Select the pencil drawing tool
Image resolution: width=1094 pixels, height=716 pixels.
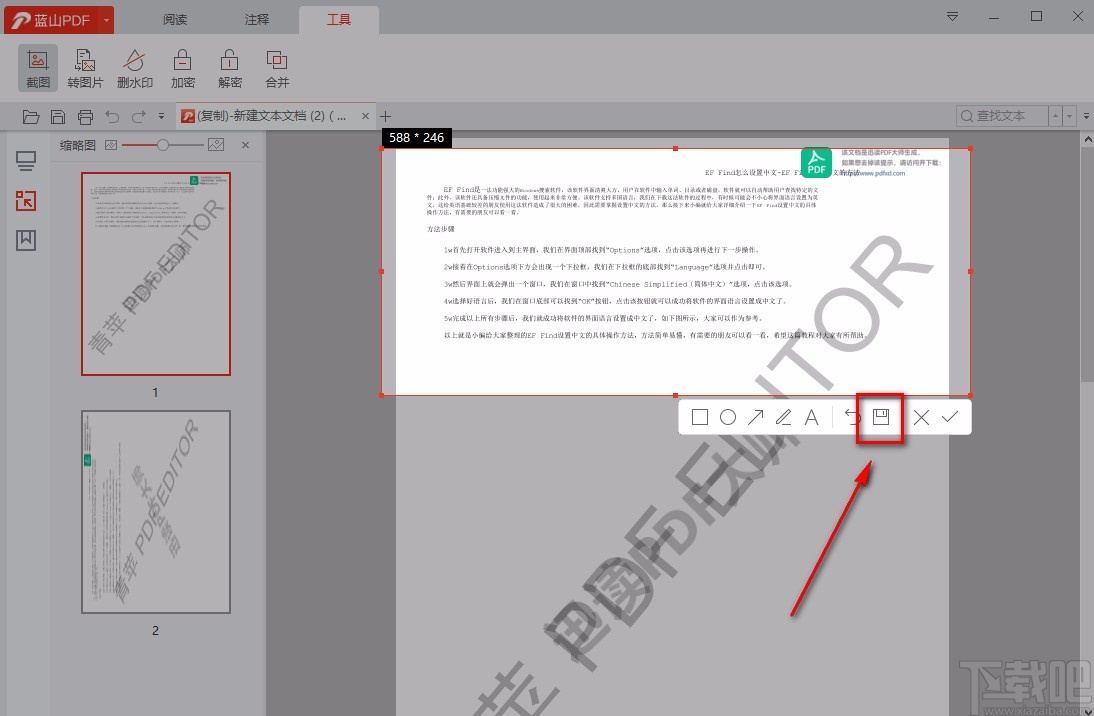pos(784,417)
